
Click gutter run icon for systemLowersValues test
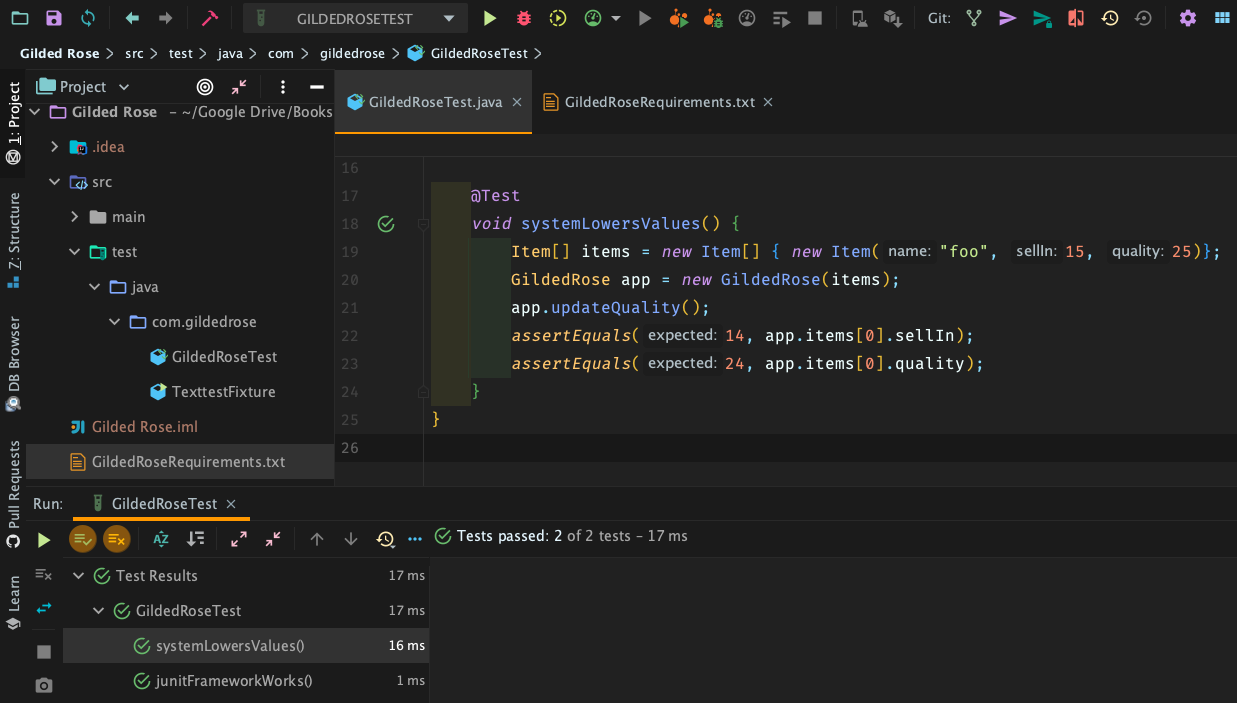point(386,224)
